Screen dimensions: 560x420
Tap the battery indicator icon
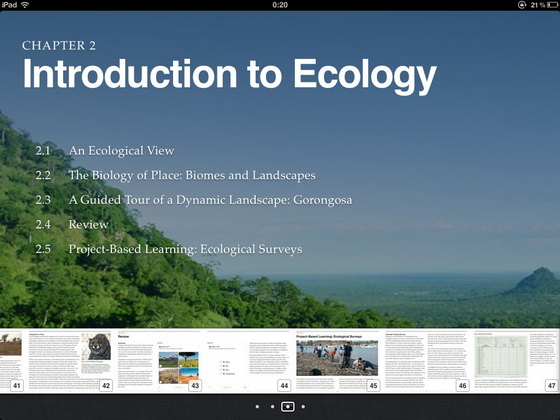552,5
